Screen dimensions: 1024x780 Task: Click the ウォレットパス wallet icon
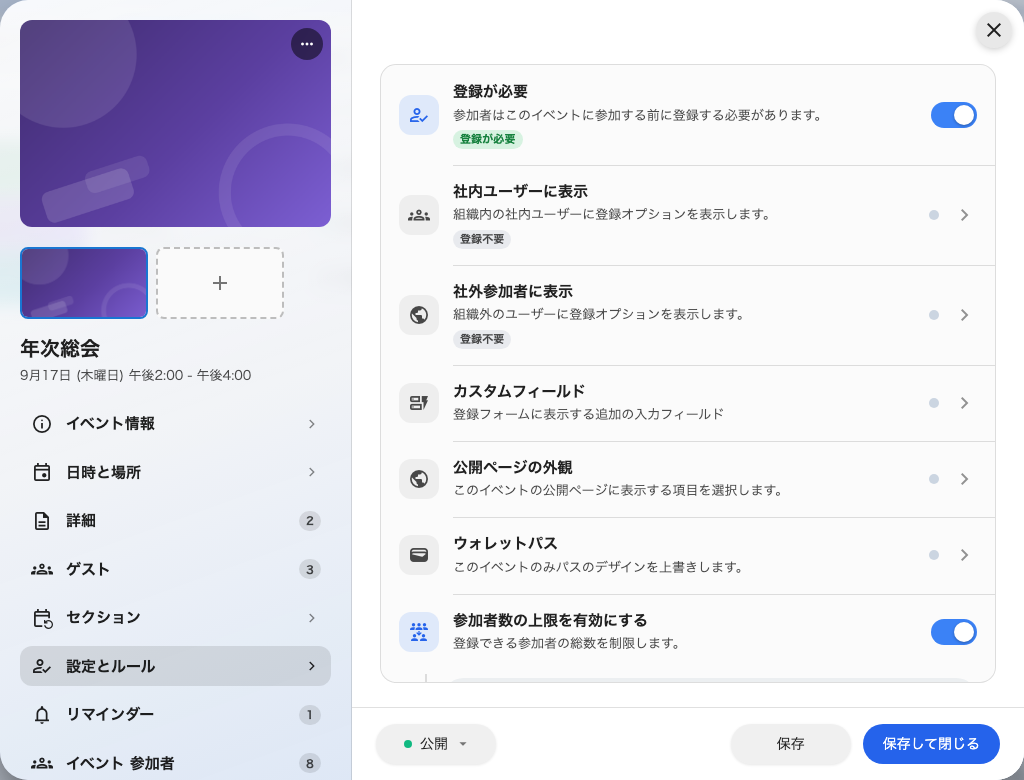click(x=419, y=555)
